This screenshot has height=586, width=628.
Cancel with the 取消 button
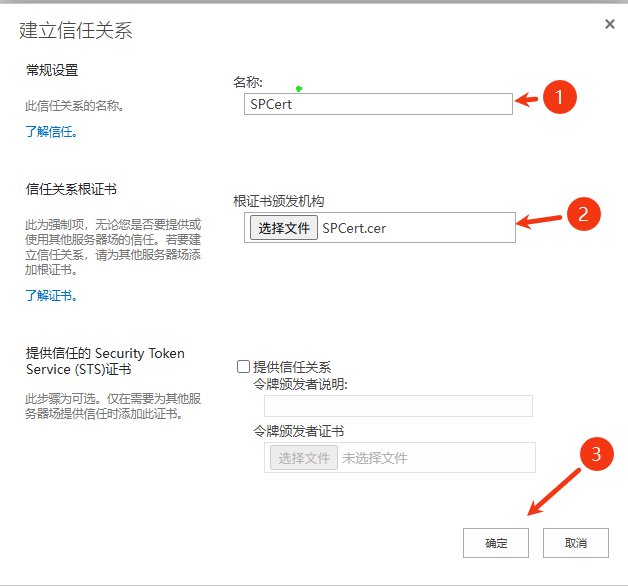[x=576, y=543]
